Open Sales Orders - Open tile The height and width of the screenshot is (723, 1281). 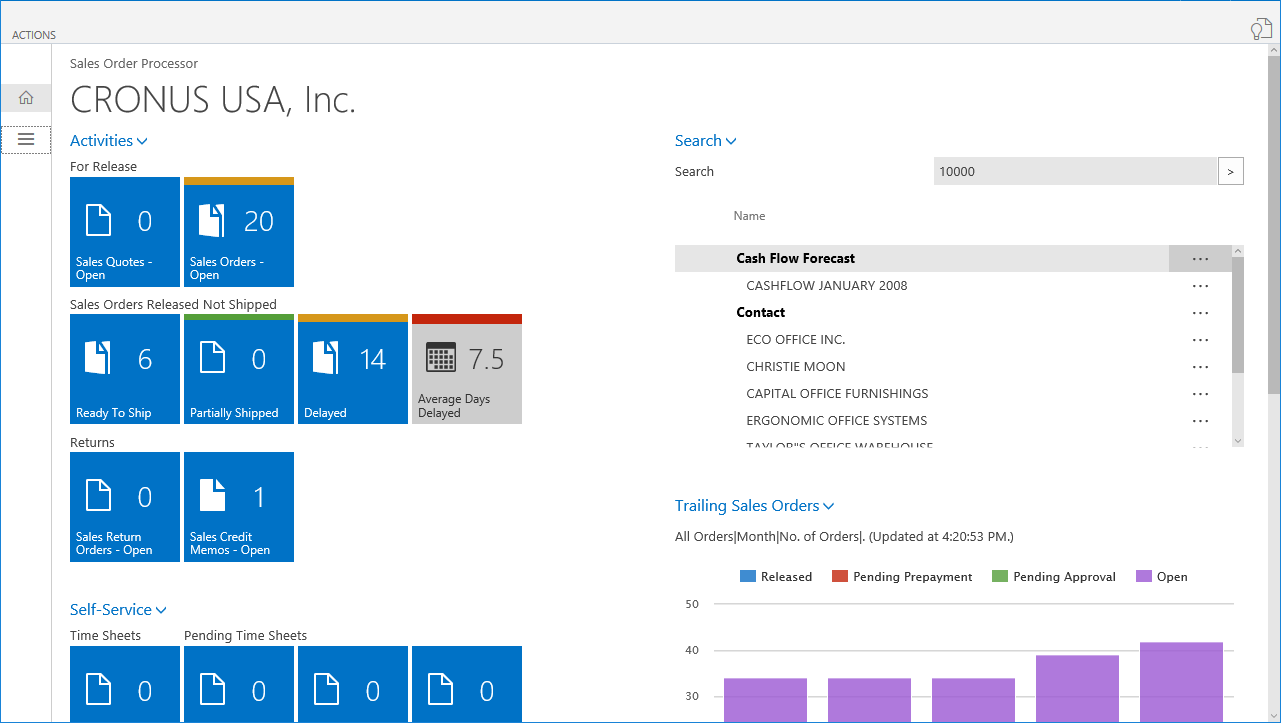point(239,232)
